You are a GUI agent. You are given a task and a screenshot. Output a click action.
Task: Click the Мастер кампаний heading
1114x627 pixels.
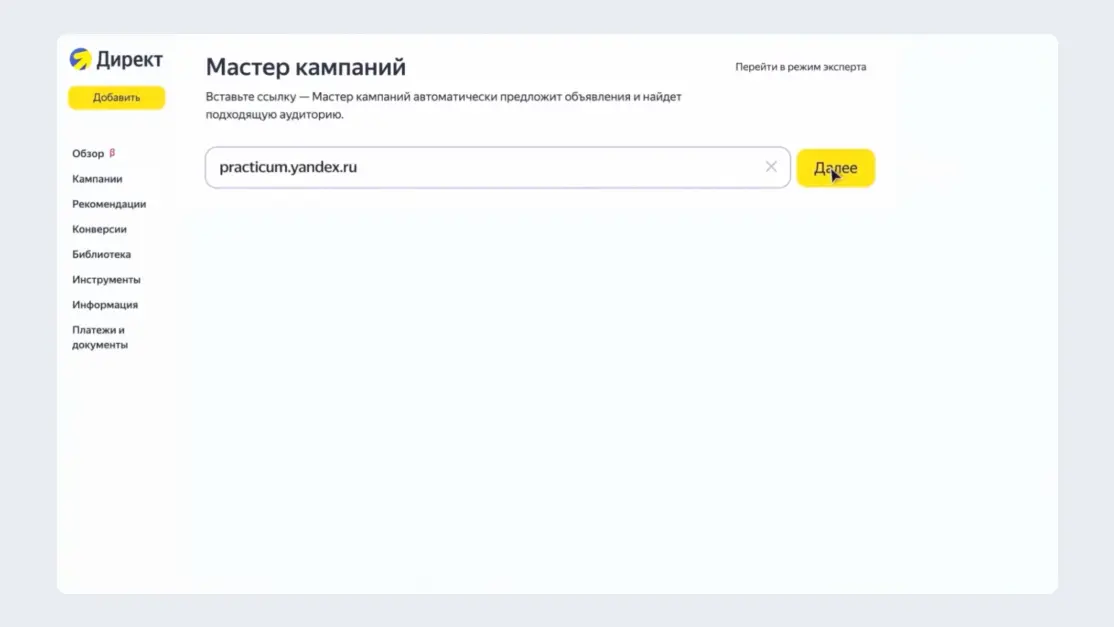point(306,67)
